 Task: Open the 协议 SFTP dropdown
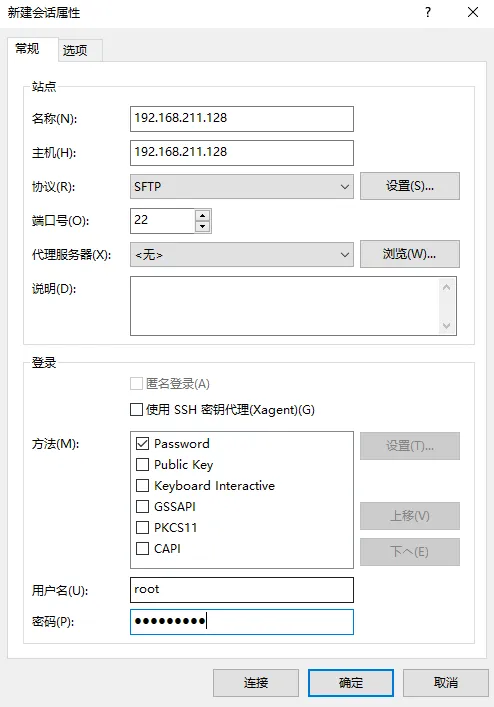(242, 187)
